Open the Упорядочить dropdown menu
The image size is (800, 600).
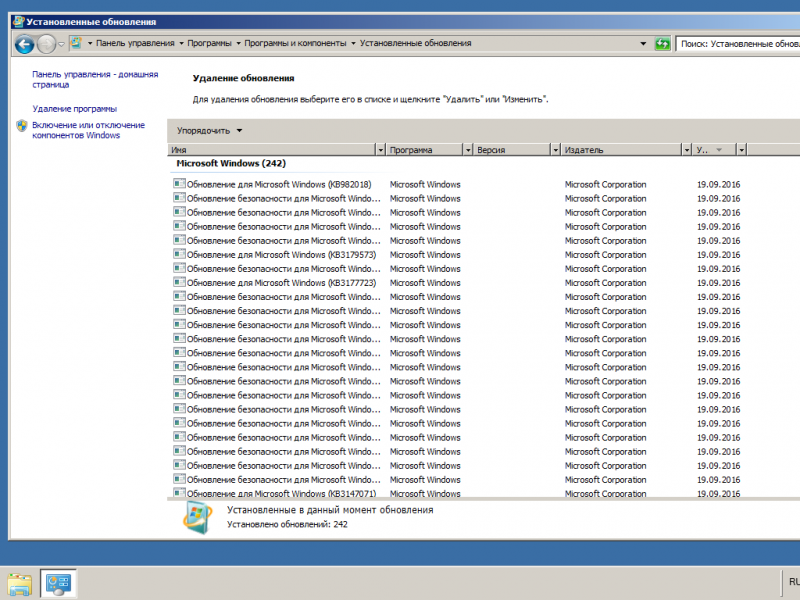point(209,131)
